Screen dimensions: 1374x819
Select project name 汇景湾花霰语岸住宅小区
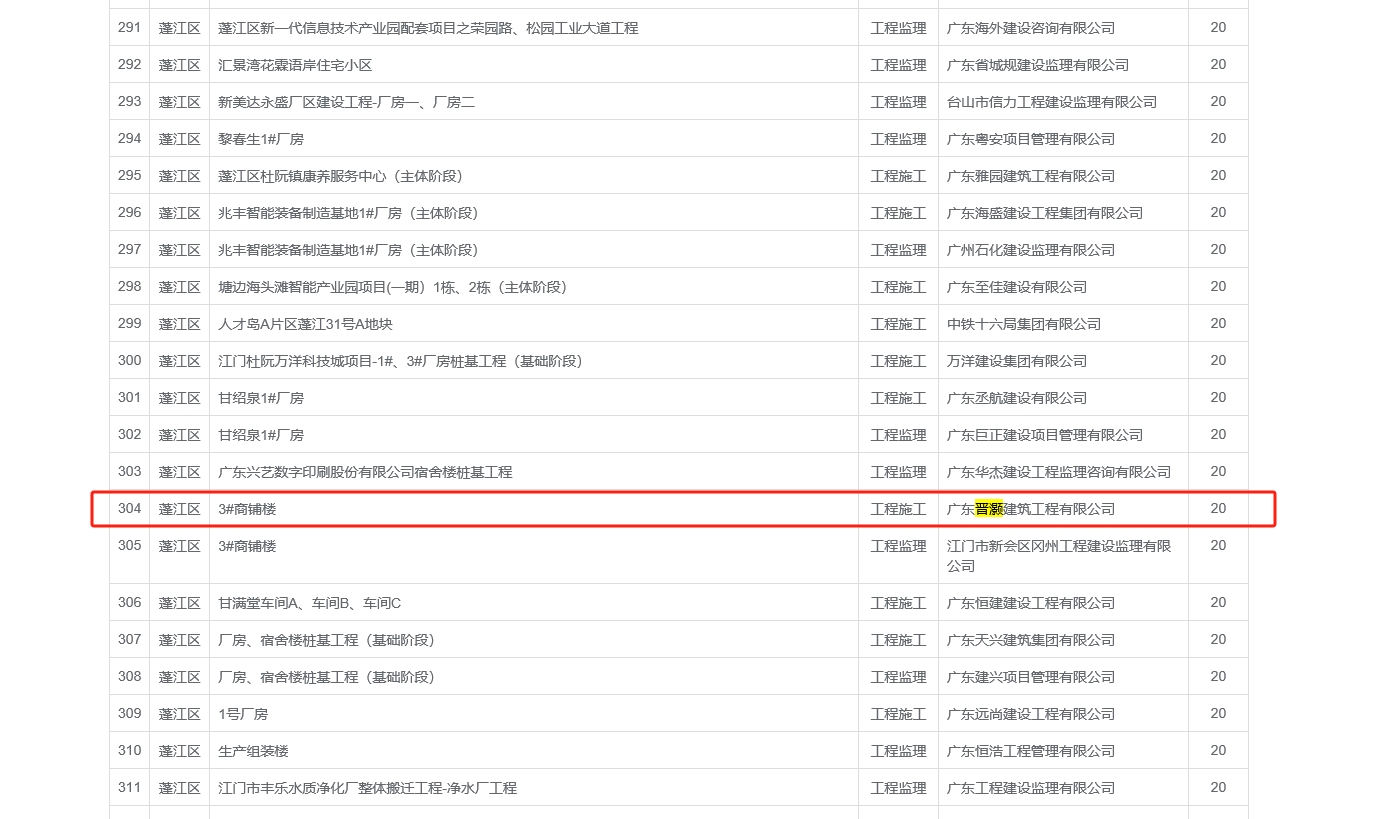click(295, 65)
